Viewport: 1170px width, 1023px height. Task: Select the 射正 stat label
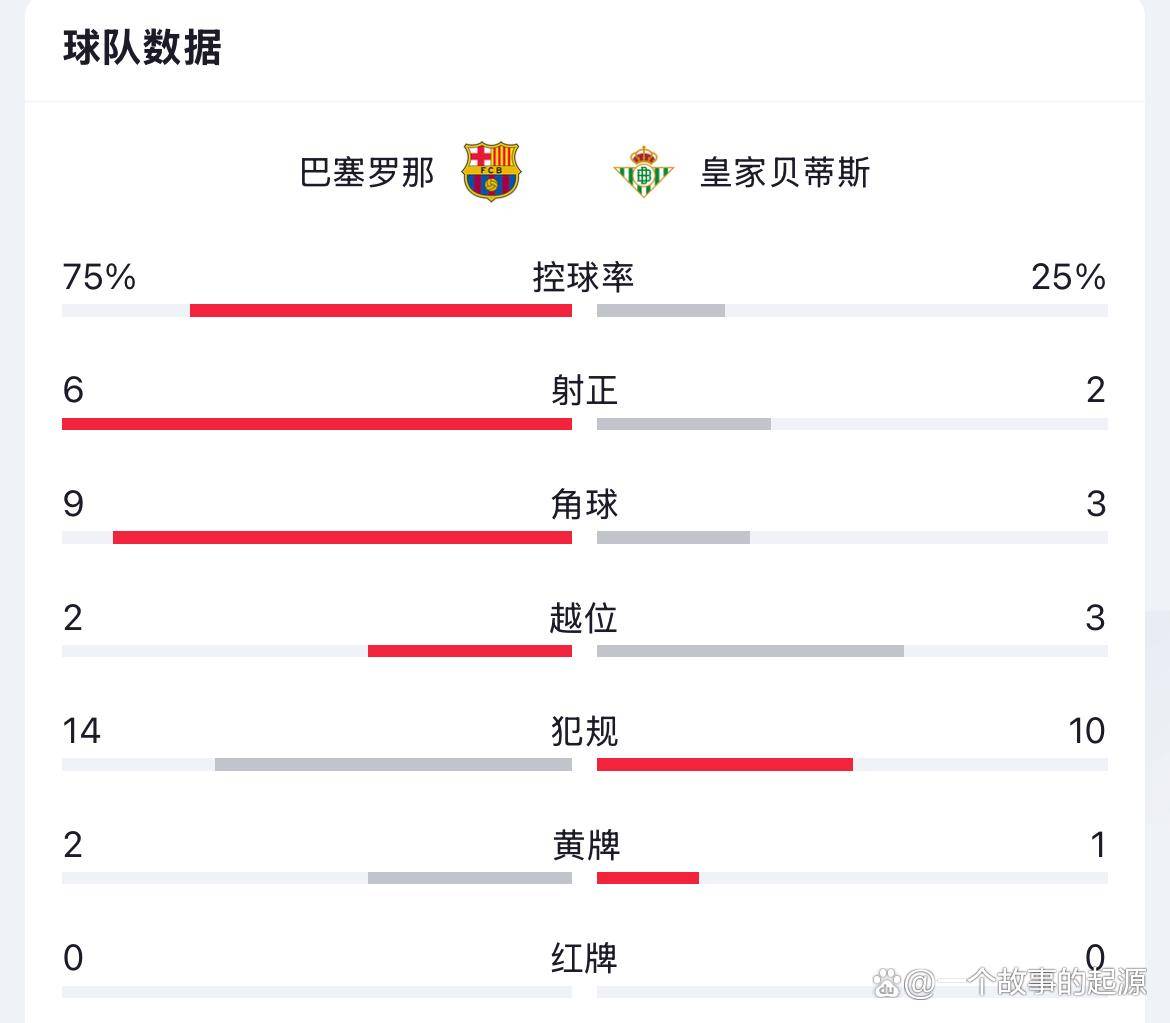click(584, 390)
